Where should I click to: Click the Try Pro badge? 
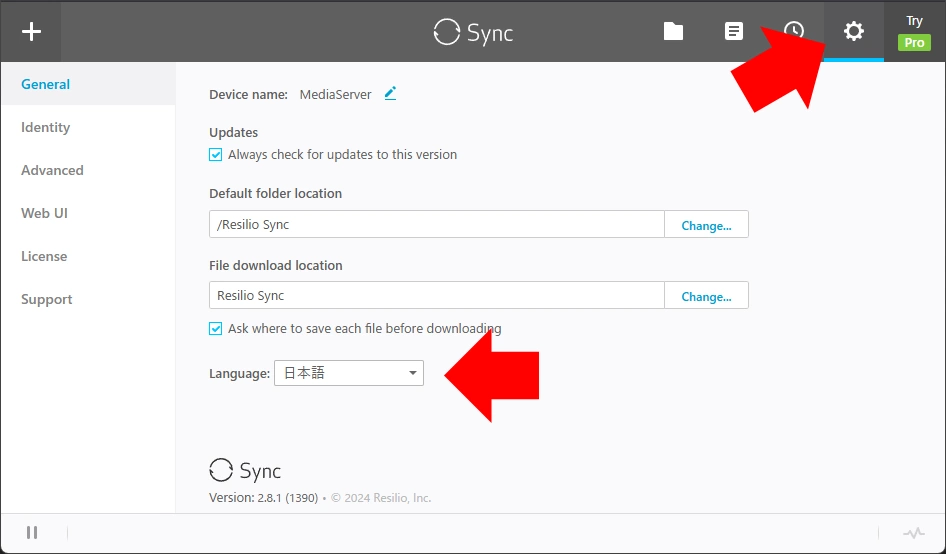914,33
